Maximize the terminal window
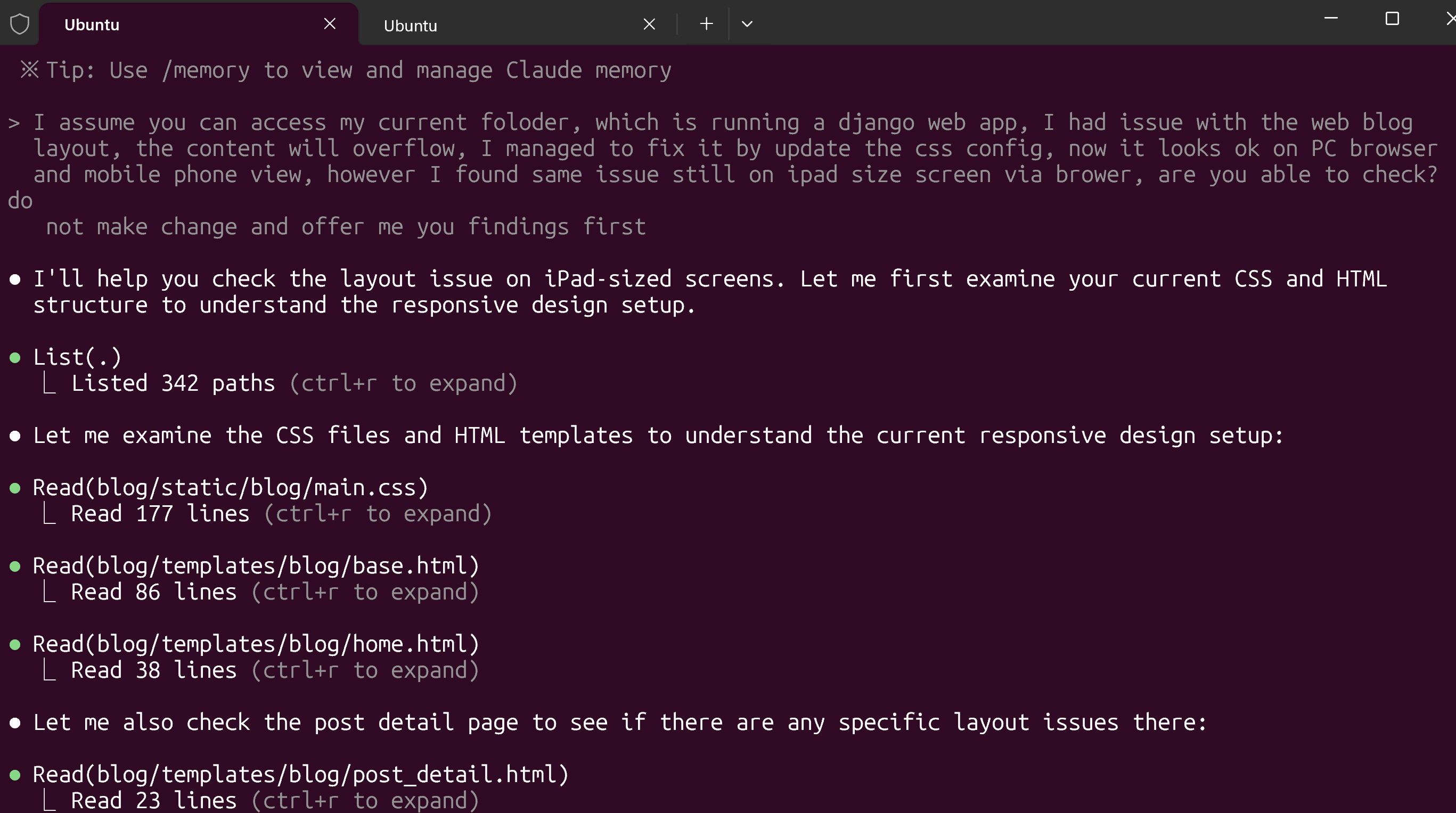This screenshot has width=1456, height=813. pos(1392,19)
